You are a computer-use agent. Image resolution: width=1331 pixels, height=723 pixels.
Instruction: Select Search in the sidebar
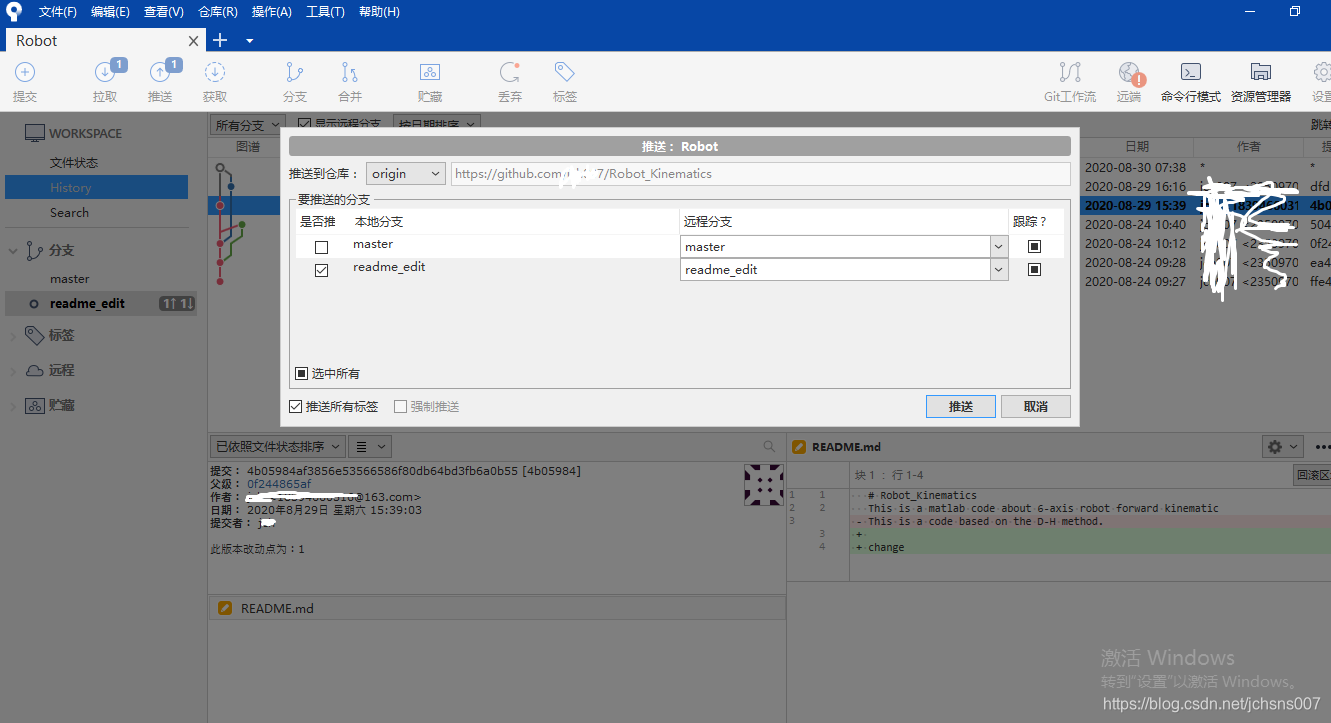pos(69,212)
